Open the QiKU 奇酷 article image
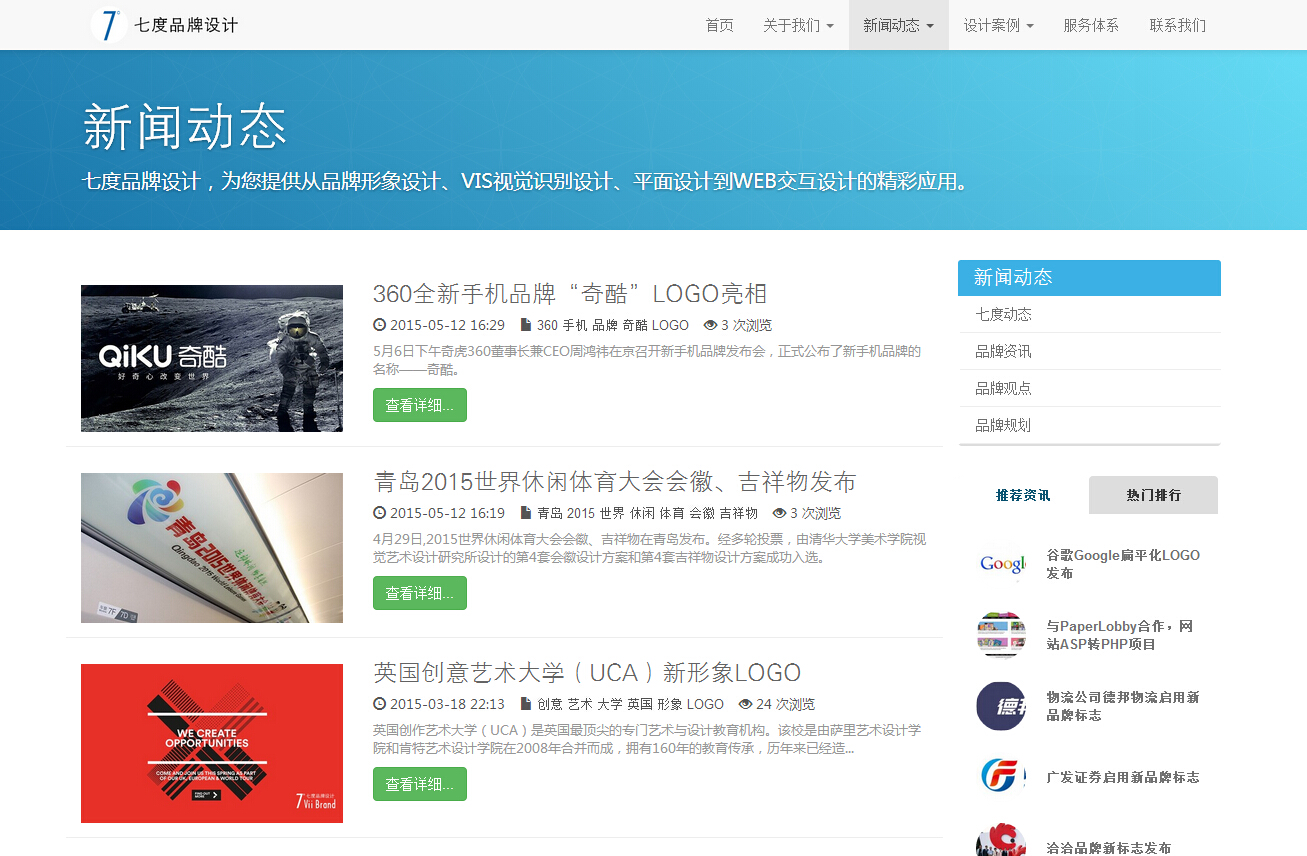The height and width of the screenshot is (856, 1307). [x=212, y=358]
